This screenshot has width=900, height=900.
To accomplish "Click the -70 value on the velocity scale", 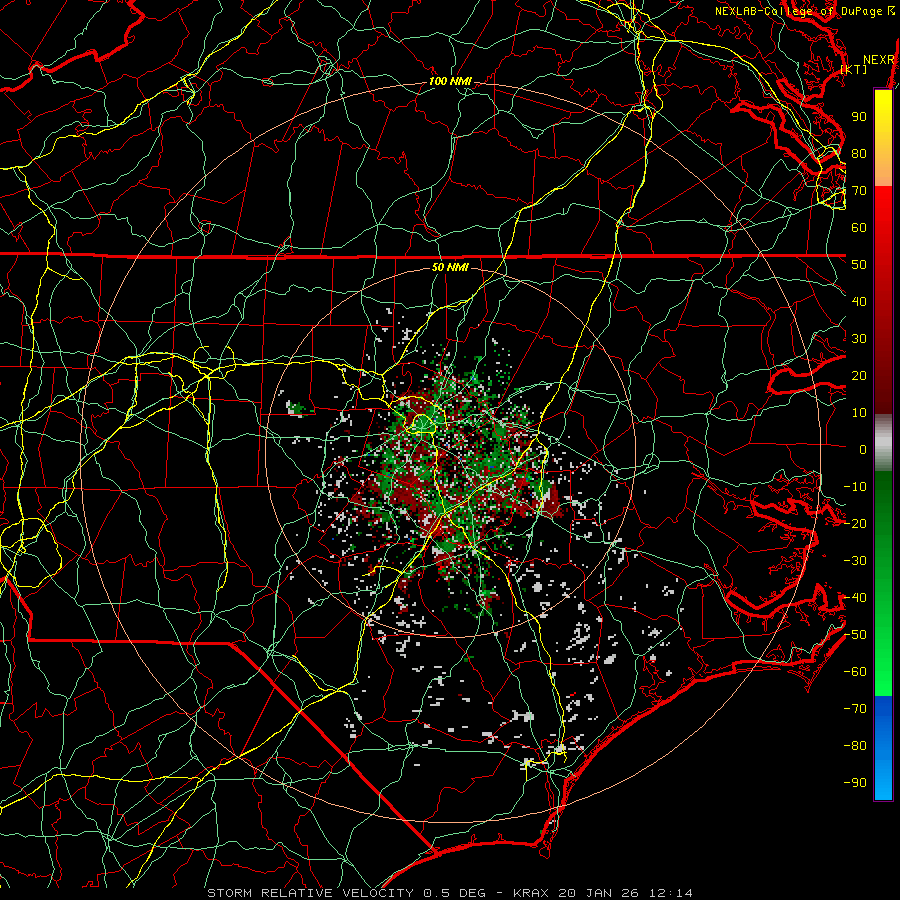I will tap(855, 709).
